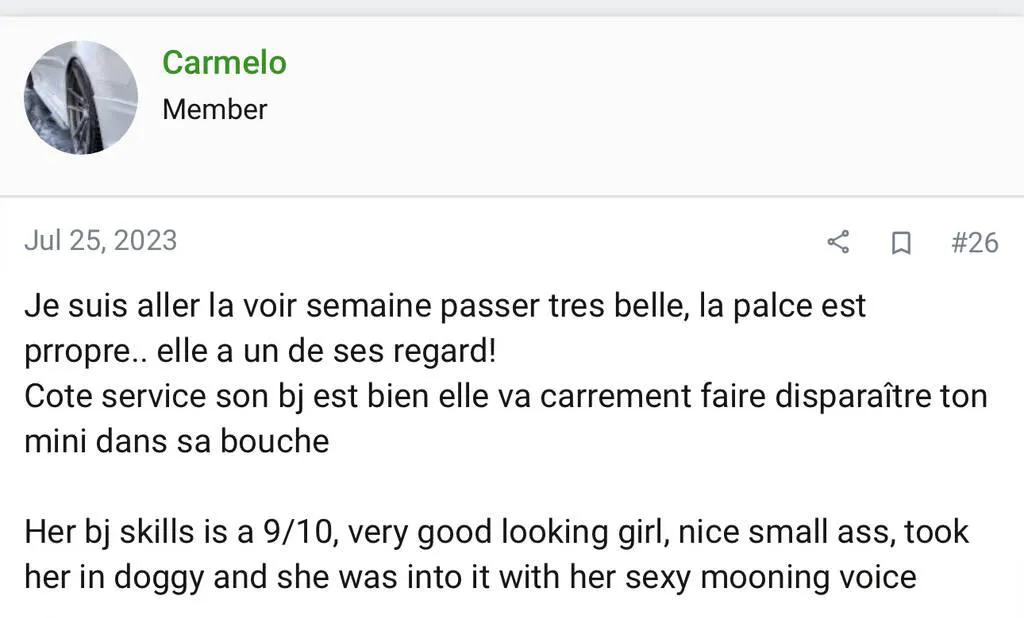1024x618 pixels.
Task: Open the avatar image of the poster
Action: point(81,97)
